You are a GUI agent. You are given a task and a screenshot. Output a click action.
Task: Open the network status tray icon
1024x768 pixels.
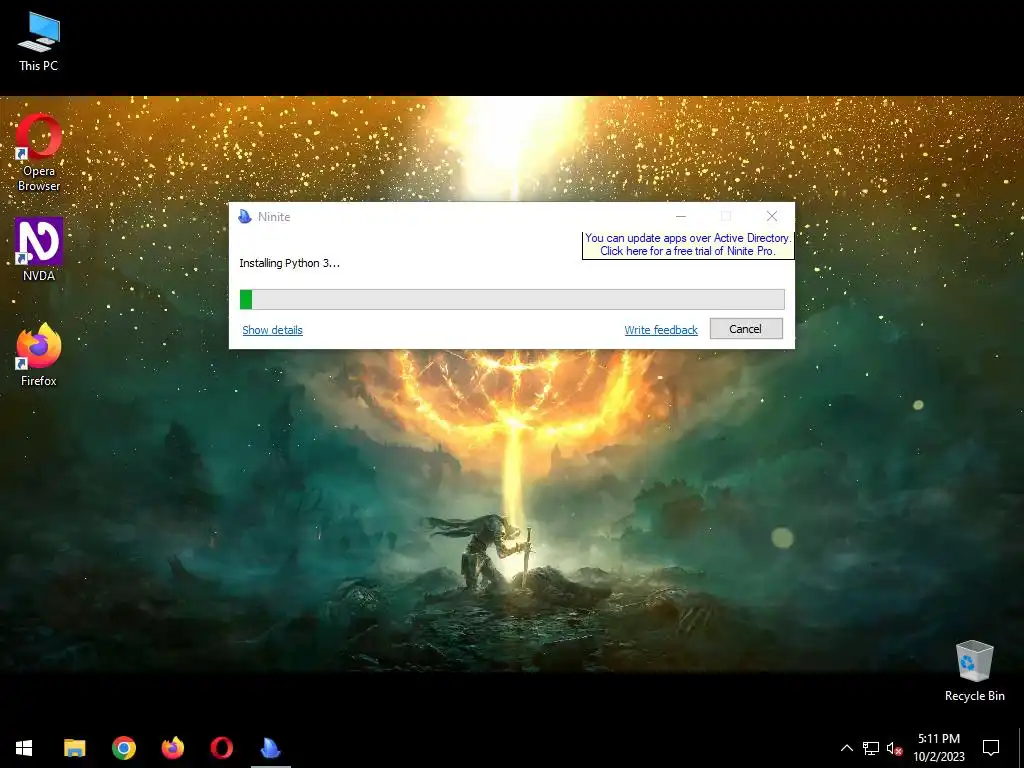871,748
